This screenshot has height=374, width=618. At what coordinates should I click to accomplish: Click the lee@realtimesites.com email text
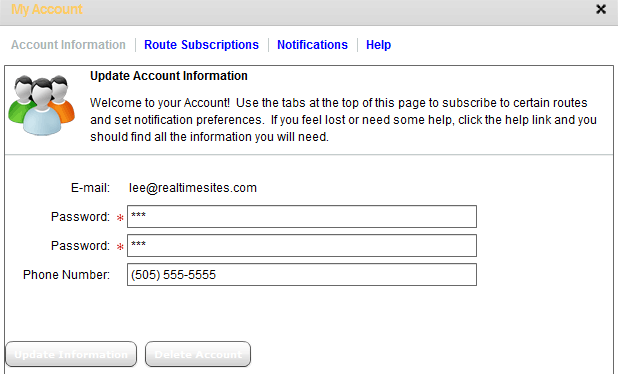193,188
